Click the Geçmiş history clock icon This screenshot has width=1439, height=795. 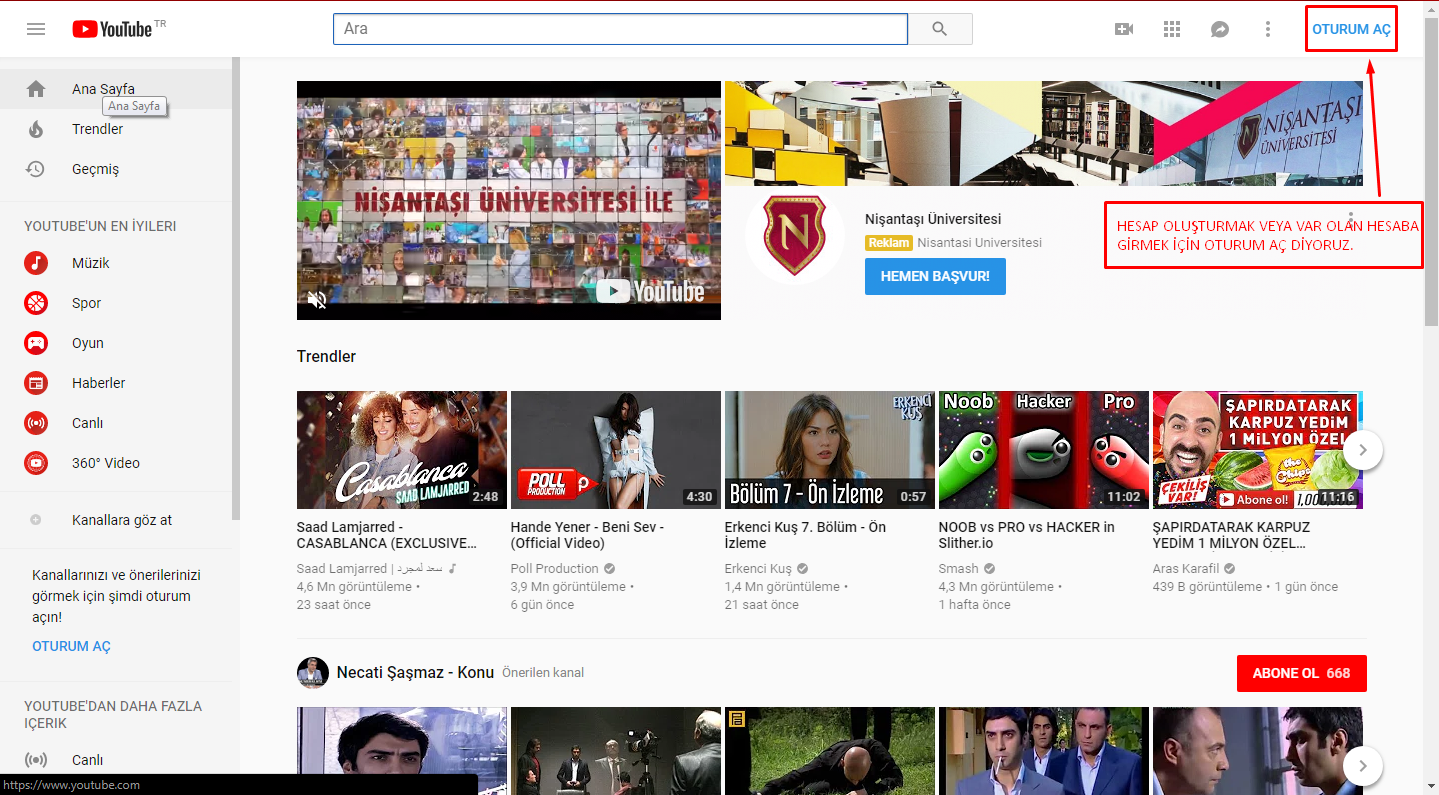tap(36, 169)
